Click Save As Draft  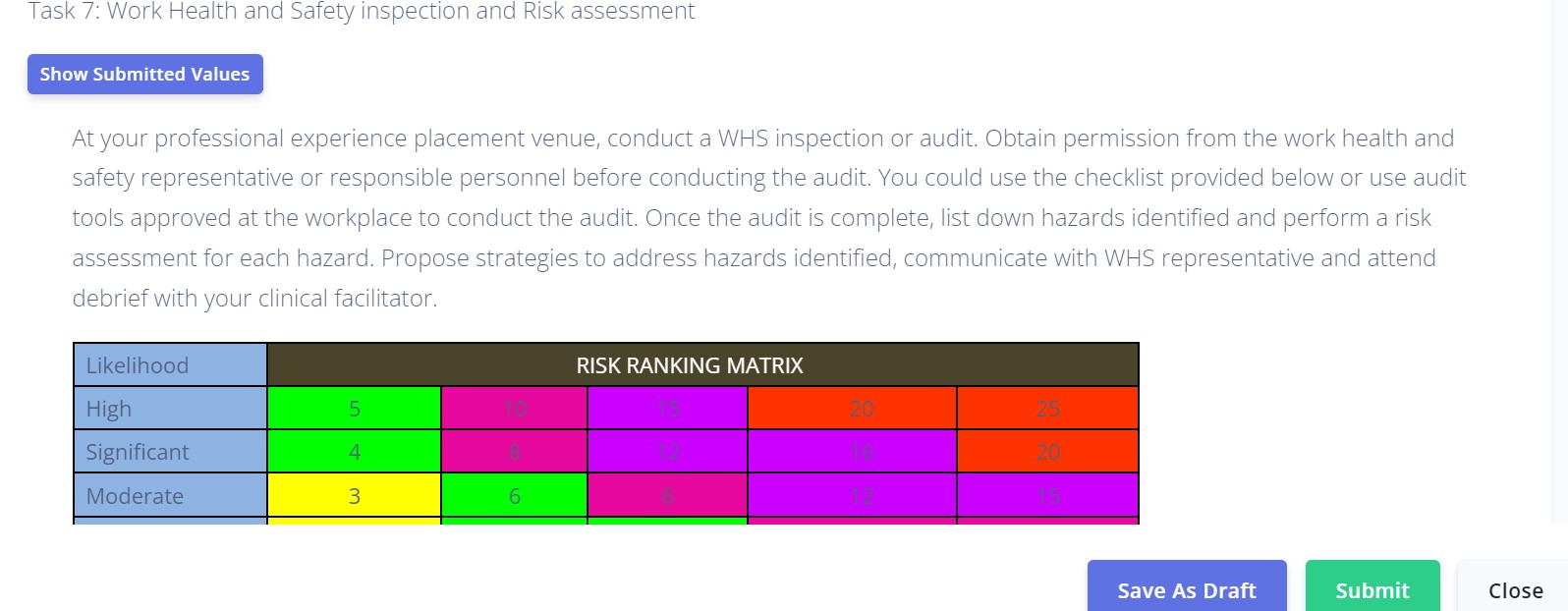pyautogui.click(x=1186, y=589)
